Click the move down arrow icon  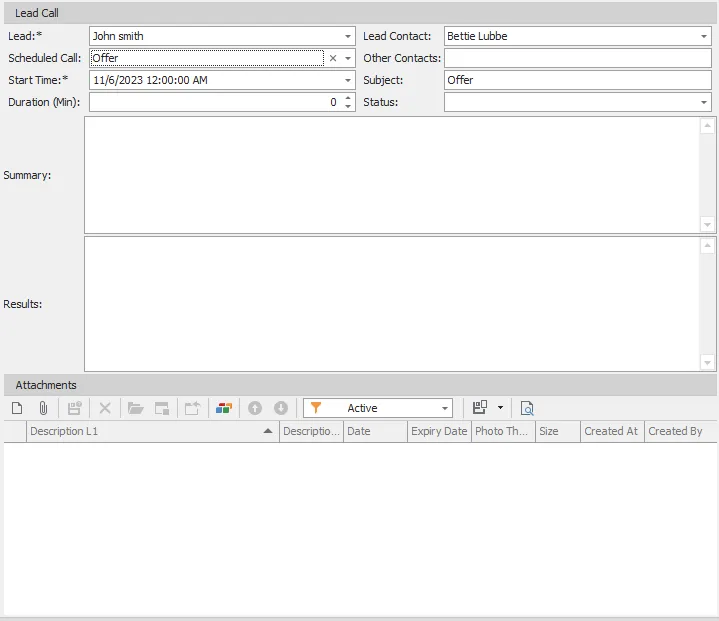281,408
